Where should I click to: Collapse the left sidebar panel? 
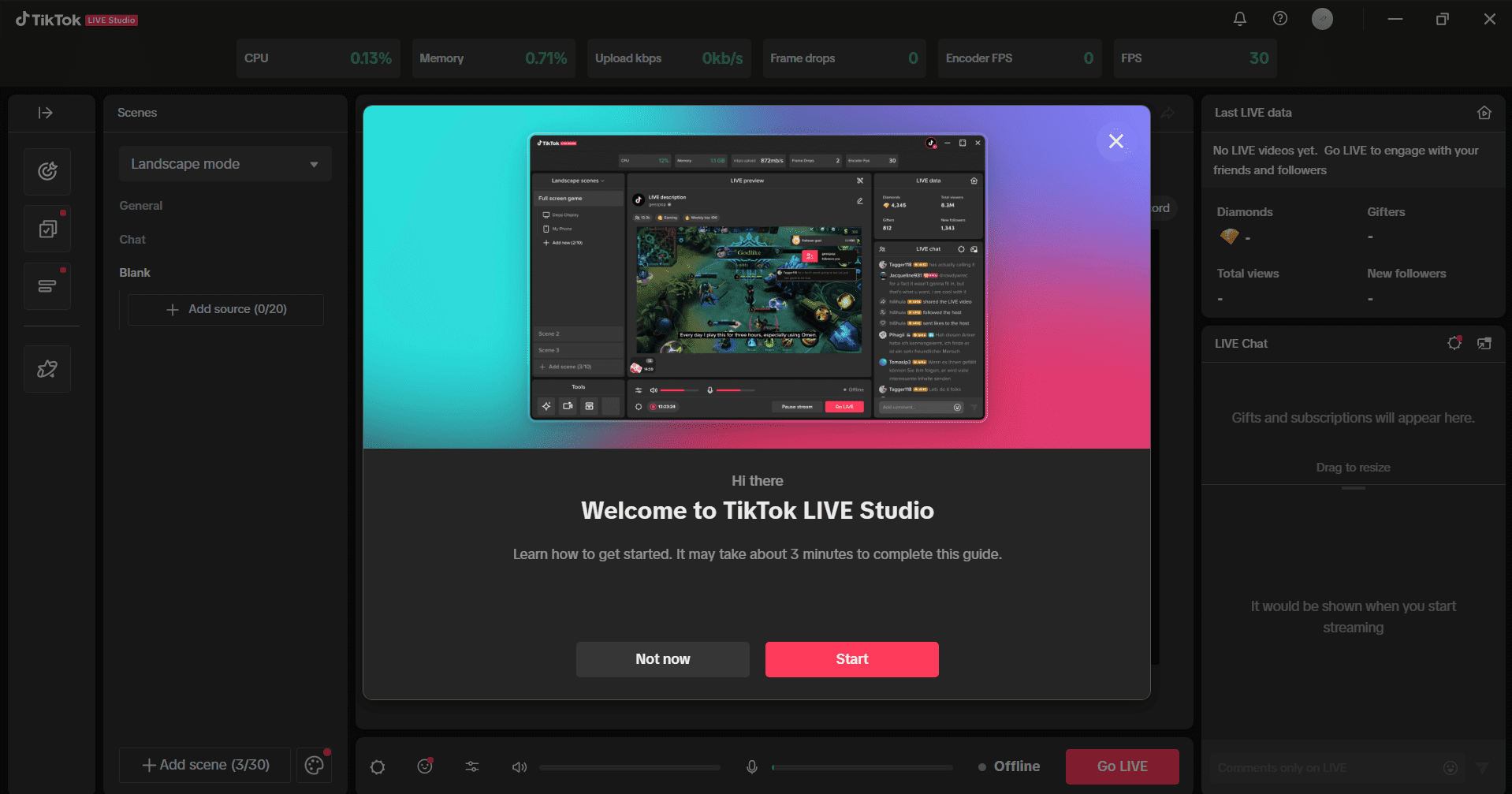coord(47,113)
